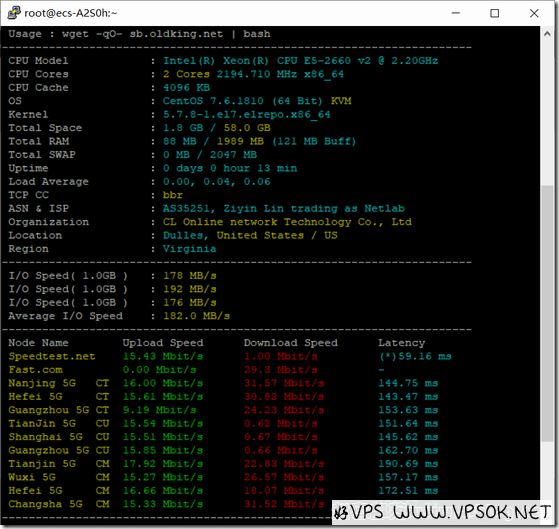The width and height of the screenshot is (559, 529).
Task: Close the PuTTY SSH session window
Action: point(534,13)
